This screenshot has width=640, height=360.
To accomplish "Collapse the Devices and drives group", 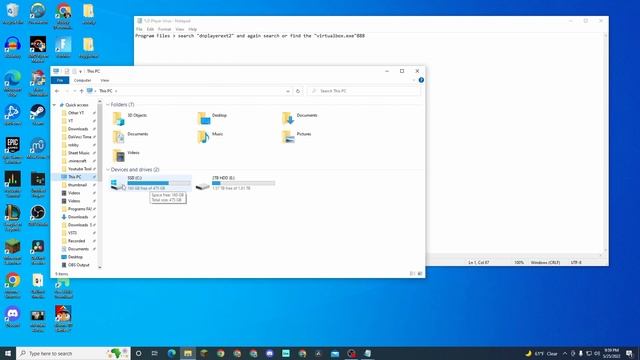I will click(x=108, y=169).
